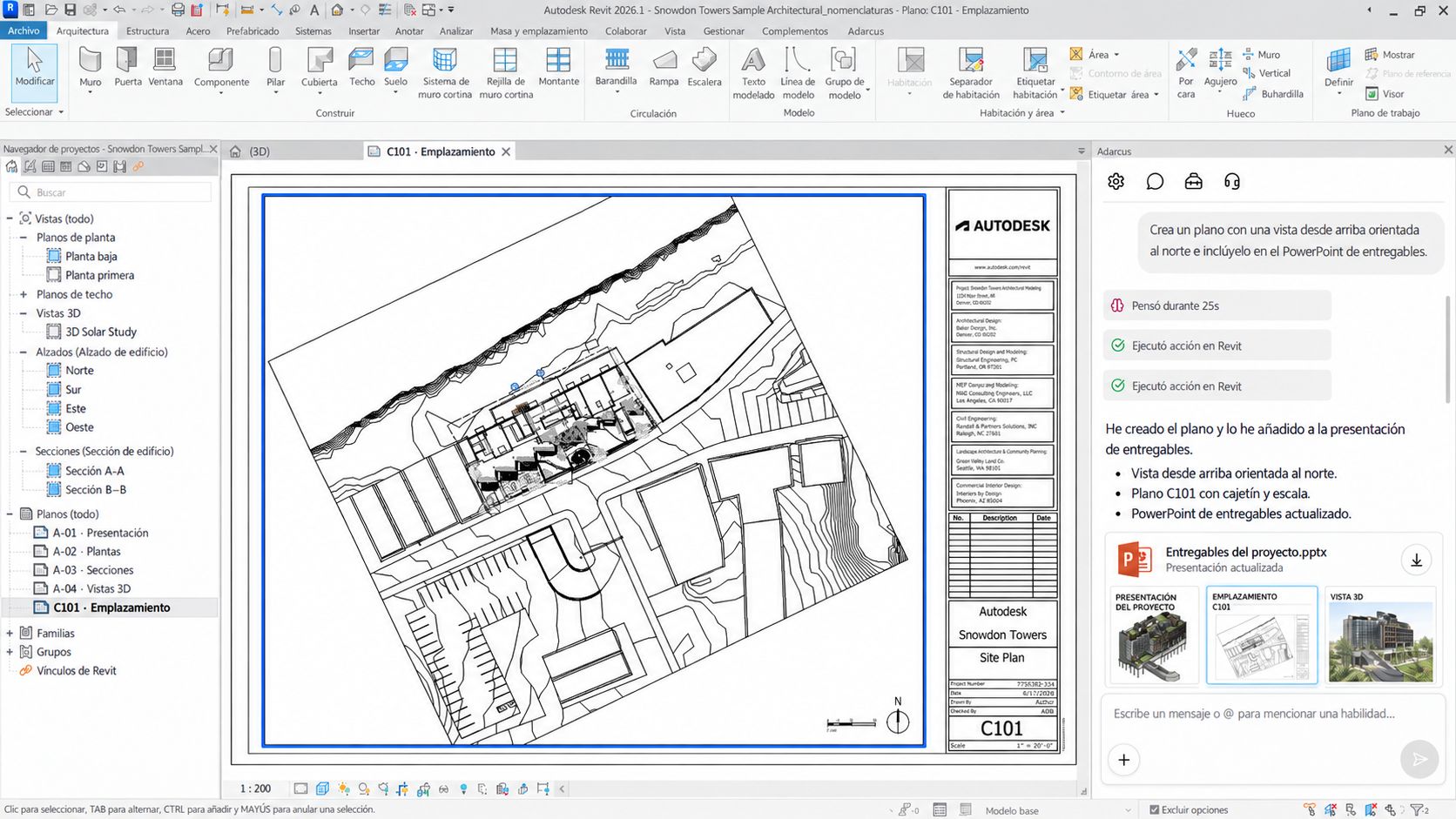This screenshot has width=1456, height=819.
Task: Open the Vista 3D slide thumbnail
Action: coord(1380,635)
